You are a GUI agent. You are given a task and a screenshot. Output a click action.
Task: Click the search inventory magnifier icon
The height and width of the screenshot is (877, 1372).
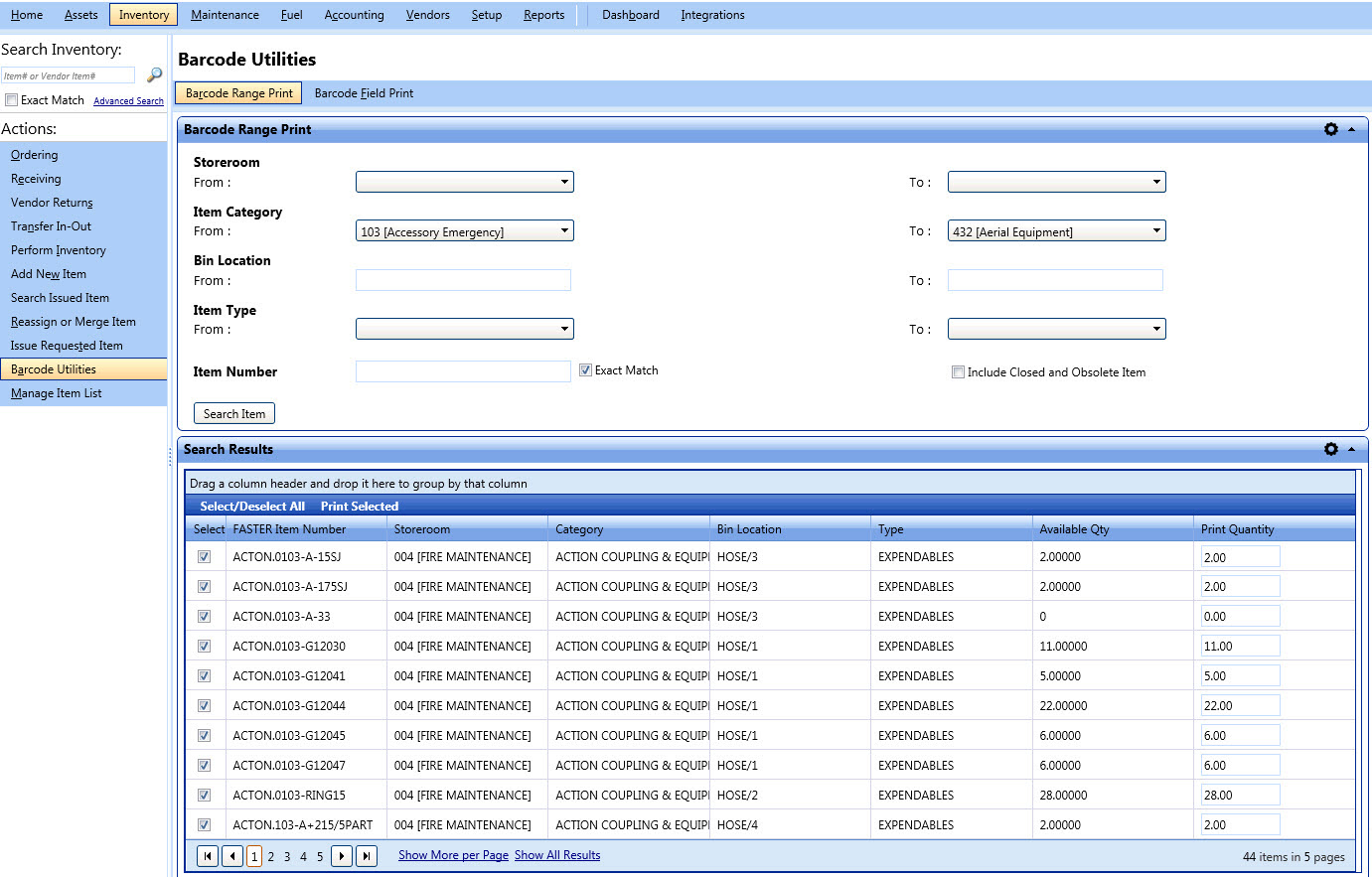coord(154,75)
